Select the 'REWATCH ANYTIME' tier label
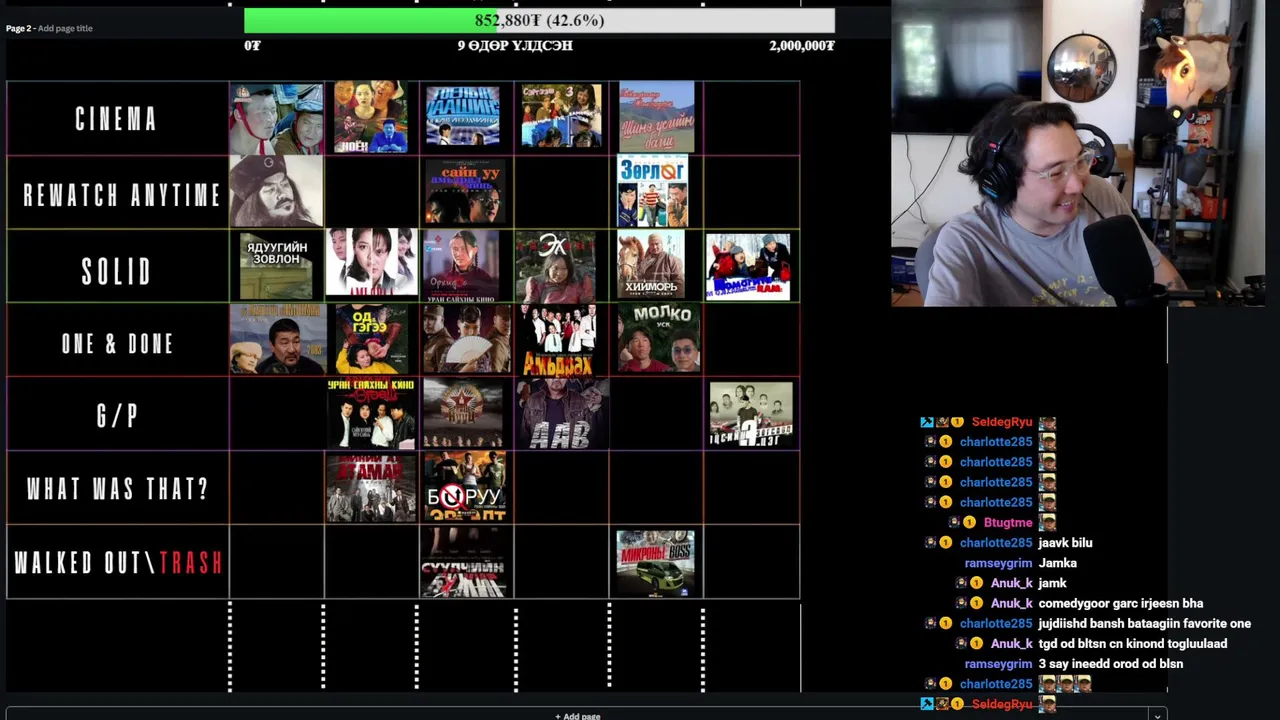 click(122, 194)
